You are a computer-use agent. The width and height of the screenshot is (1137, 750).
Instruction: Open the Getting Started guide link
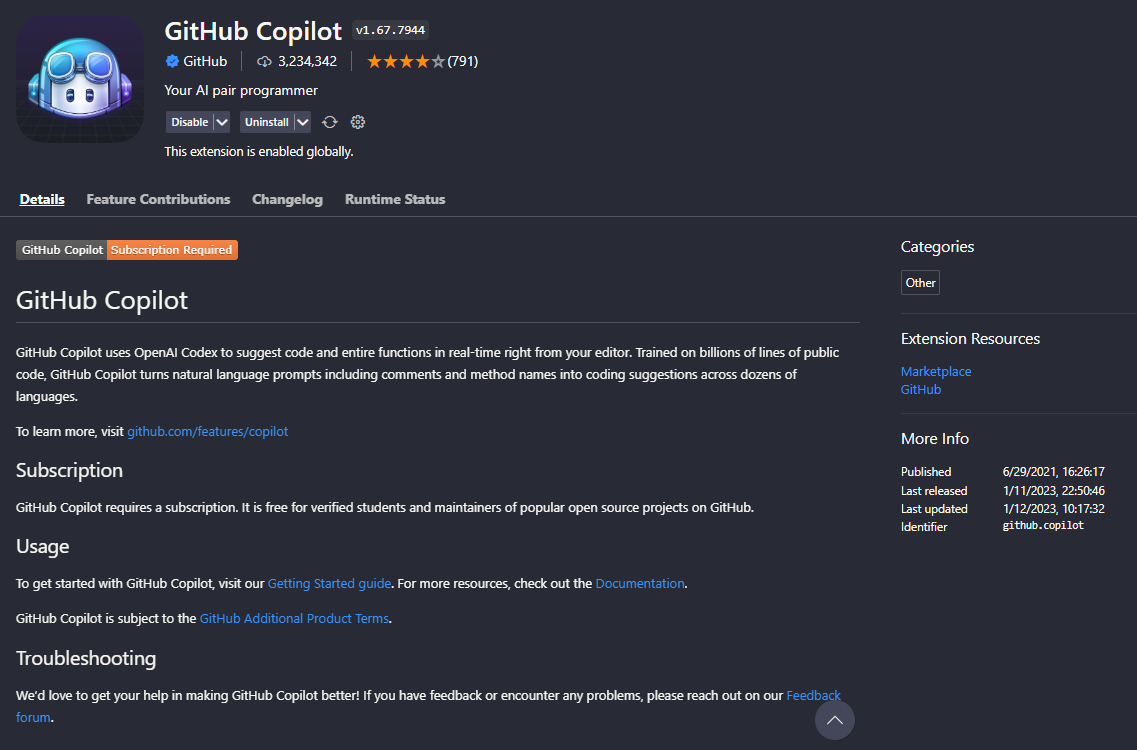pos(330,583)
